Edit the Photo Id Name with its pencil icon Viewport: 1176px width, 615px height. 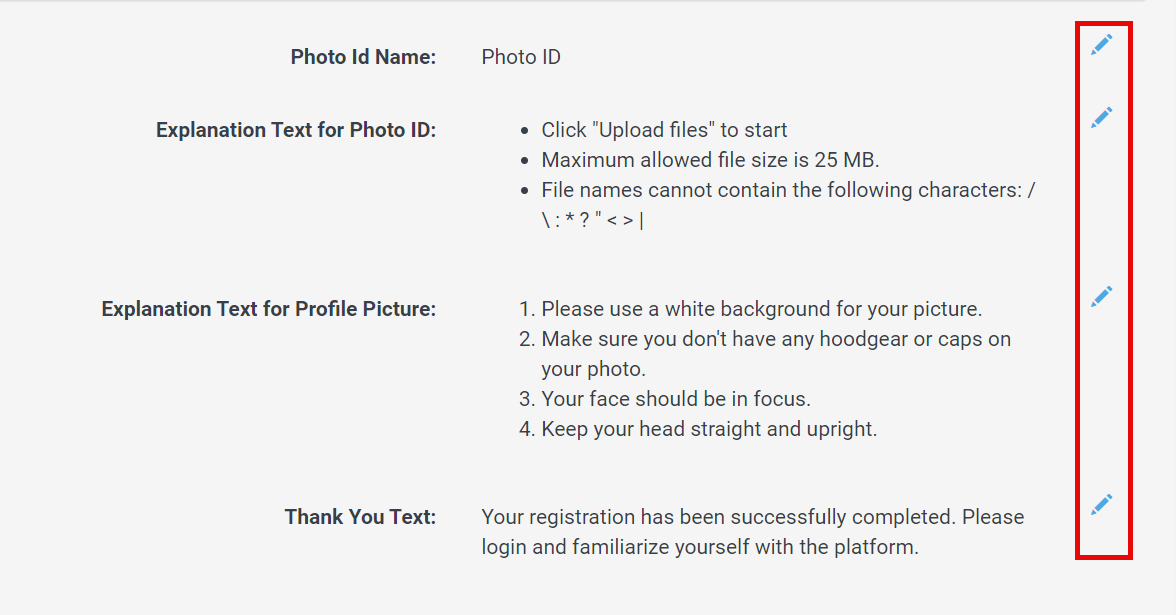pos(1101,45)
